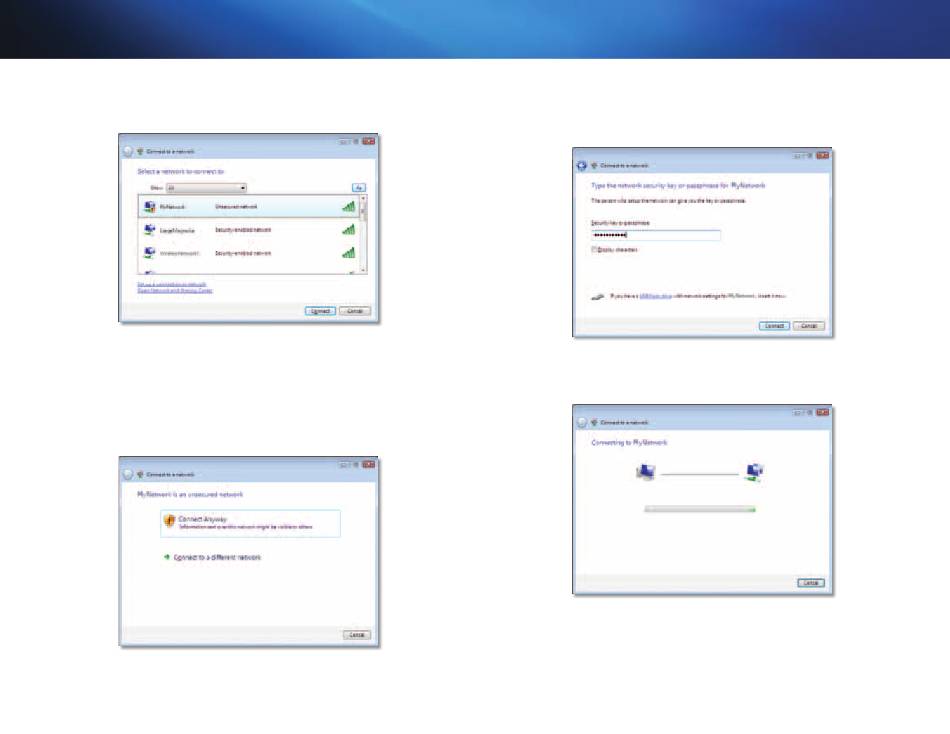Click the destination network icon in Connecting dialog
950x734 pixels.
pyautogui.click(x=754, y=473)
